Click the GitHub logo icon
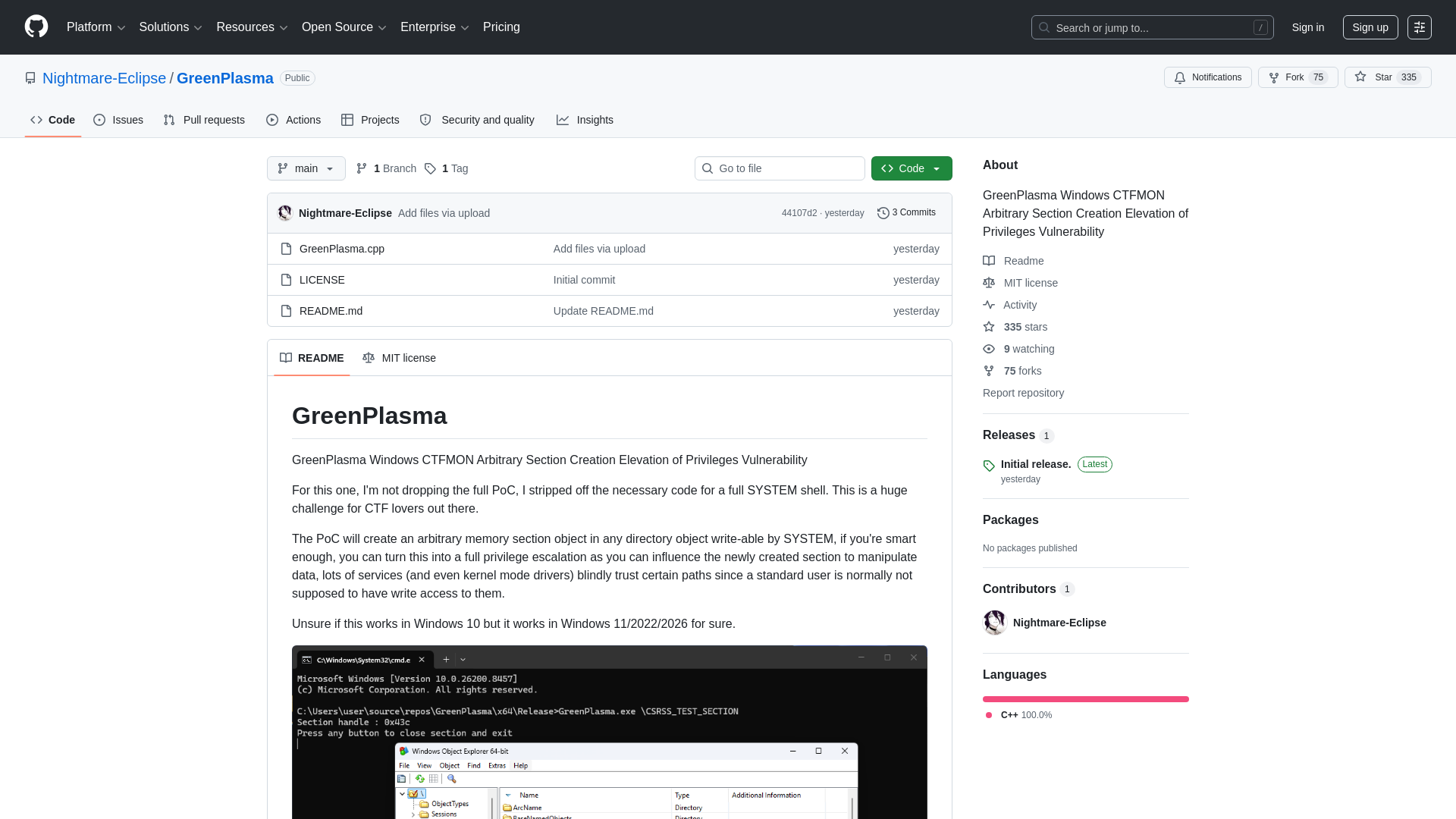Viewport: 1456px width, 819px height. (36, 27)
